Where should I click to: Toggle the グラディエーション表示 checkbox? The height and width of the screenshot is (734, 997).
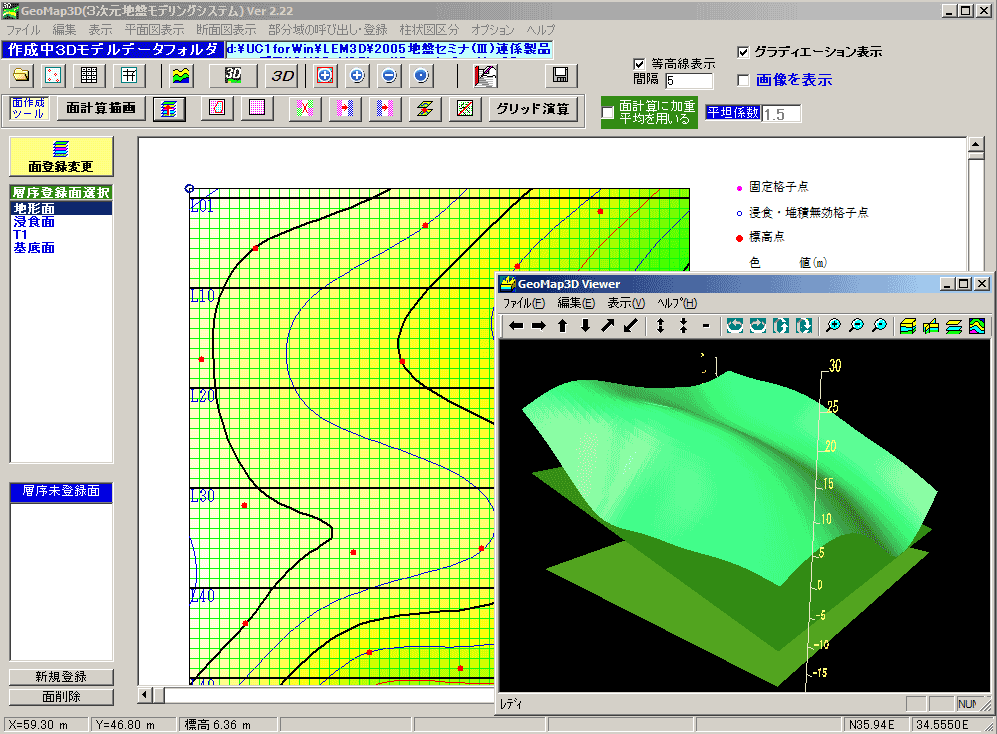[743, 52]
